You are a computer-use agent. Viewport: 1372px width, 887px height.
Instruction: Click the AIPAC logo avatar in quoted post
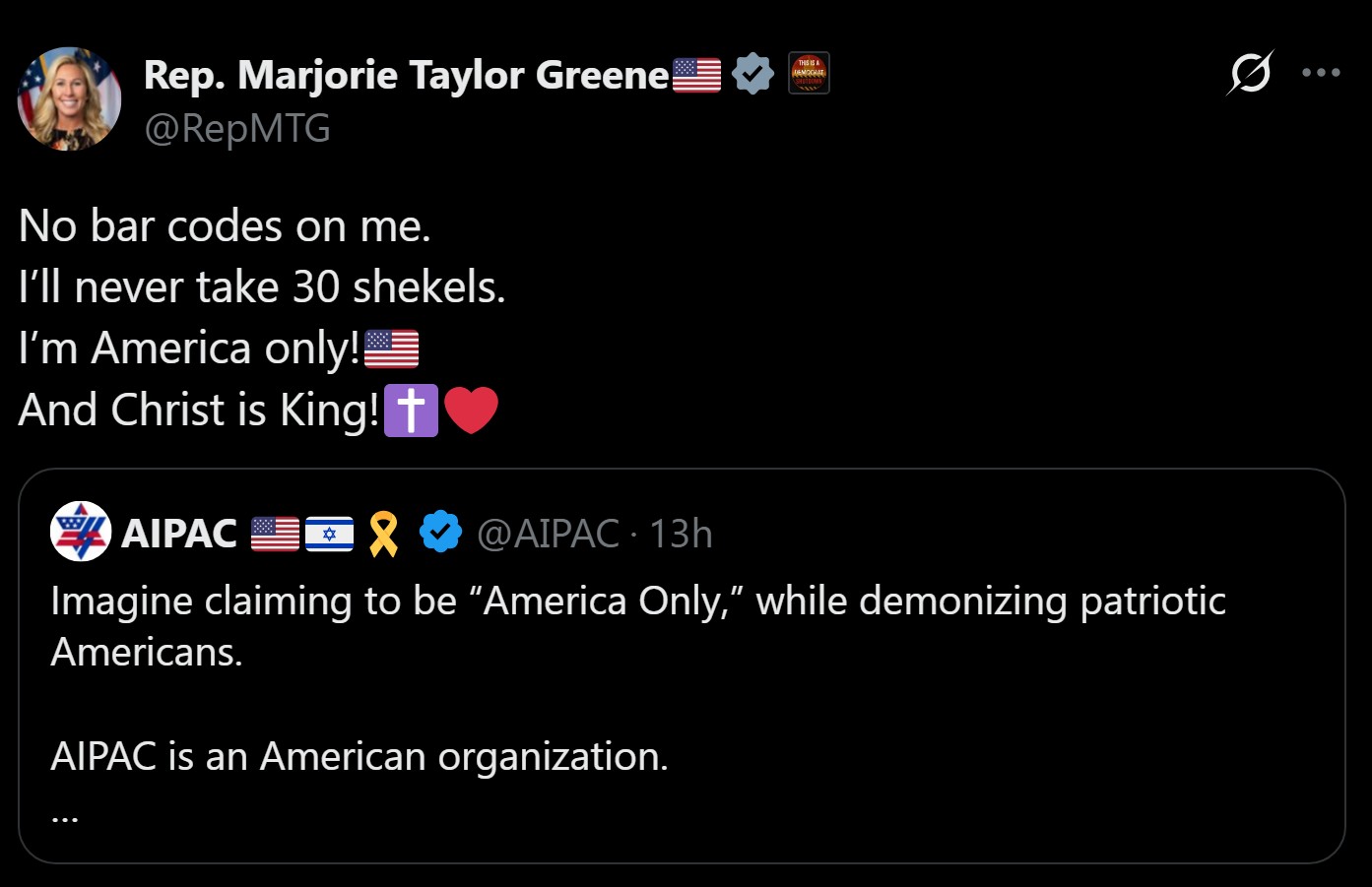(x=81, y=532)
